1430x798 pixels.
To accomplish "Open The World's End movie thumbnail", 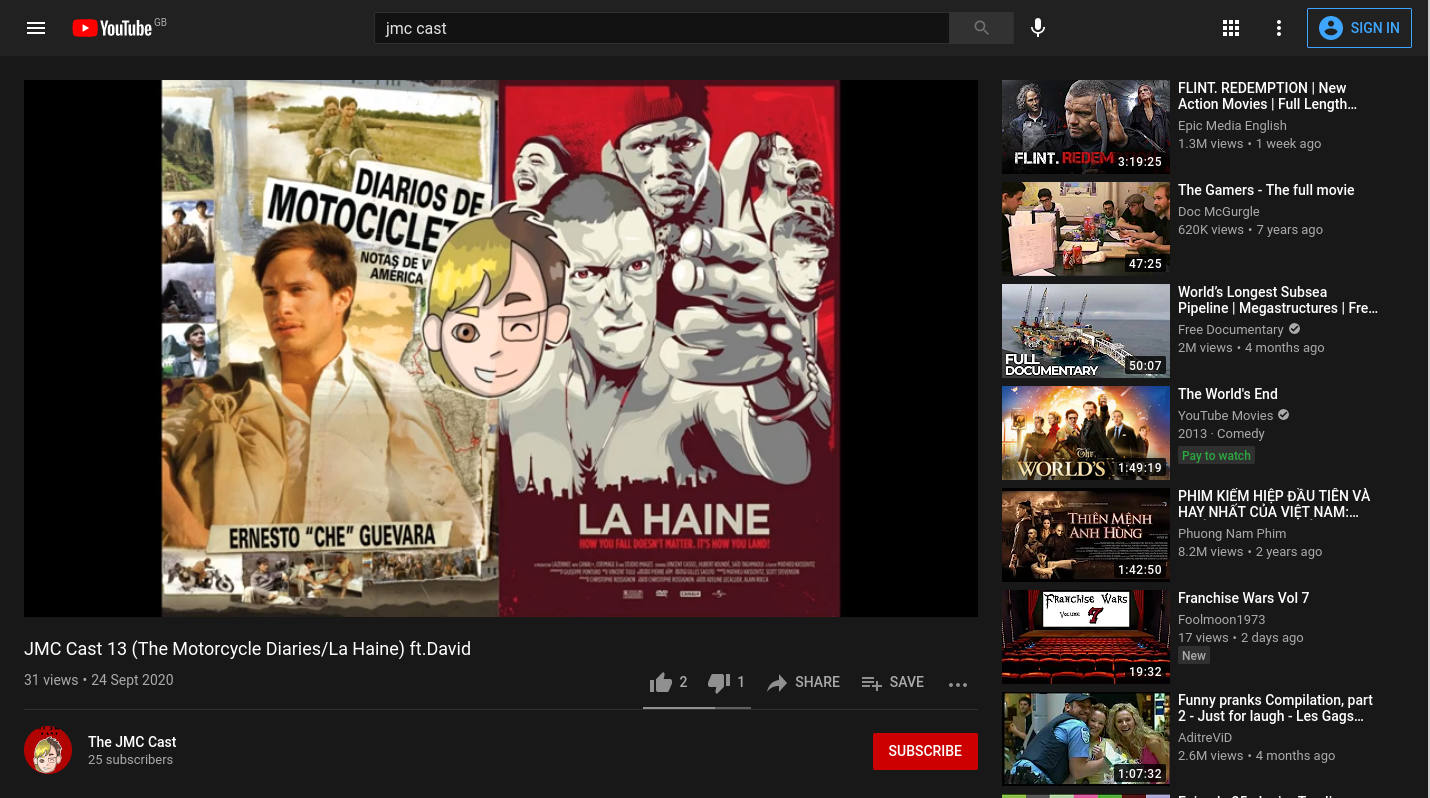I will [x=1086, y=433].
